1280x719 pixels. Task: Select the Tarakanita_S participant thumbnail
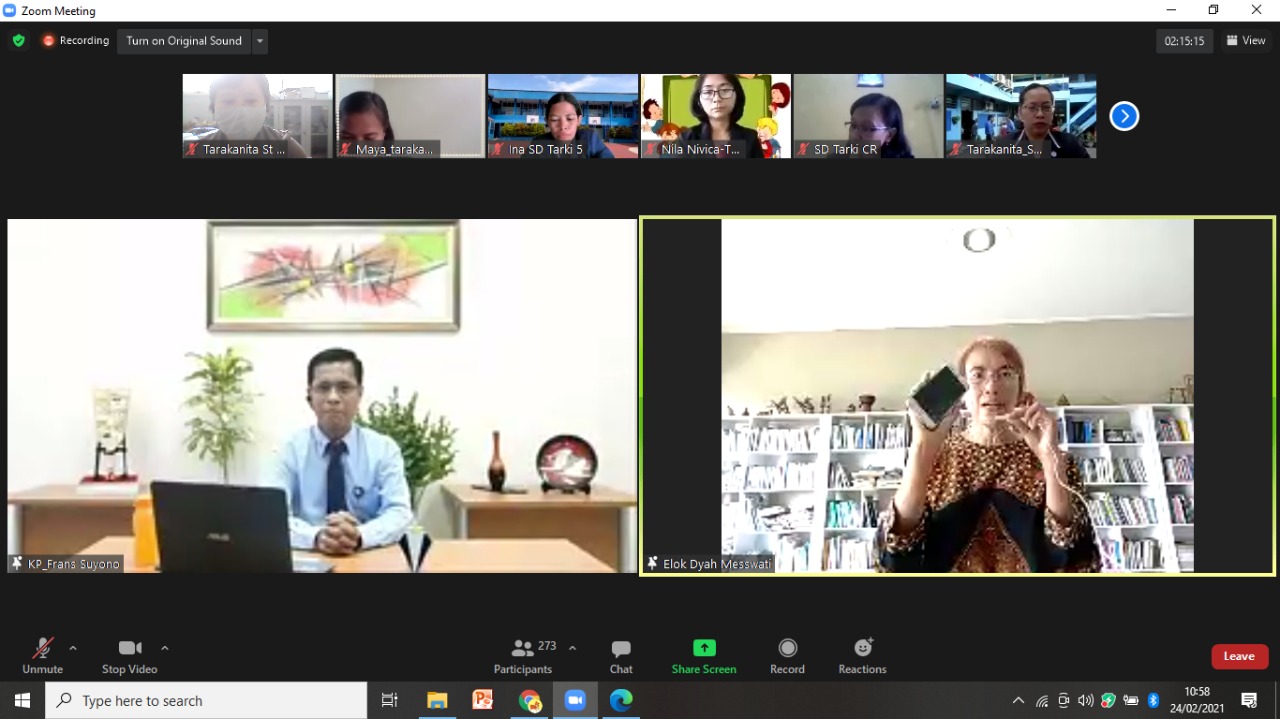pyautogui.click(x=1021, y=116)
